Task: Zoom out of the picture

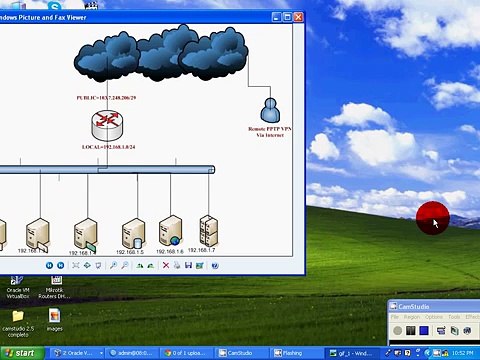Action: click(125, 265)
